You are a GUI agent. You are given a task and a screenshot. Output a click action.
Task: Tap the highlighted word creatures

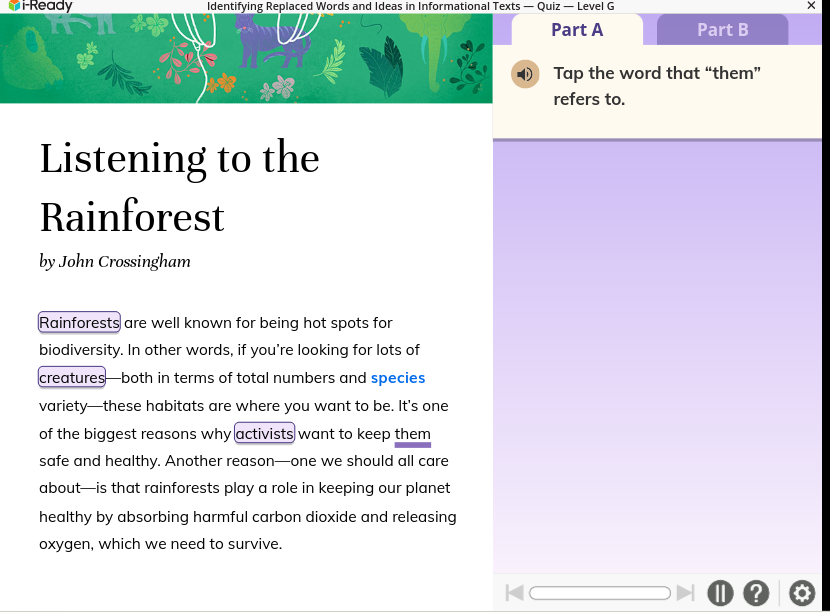(72, 377)
